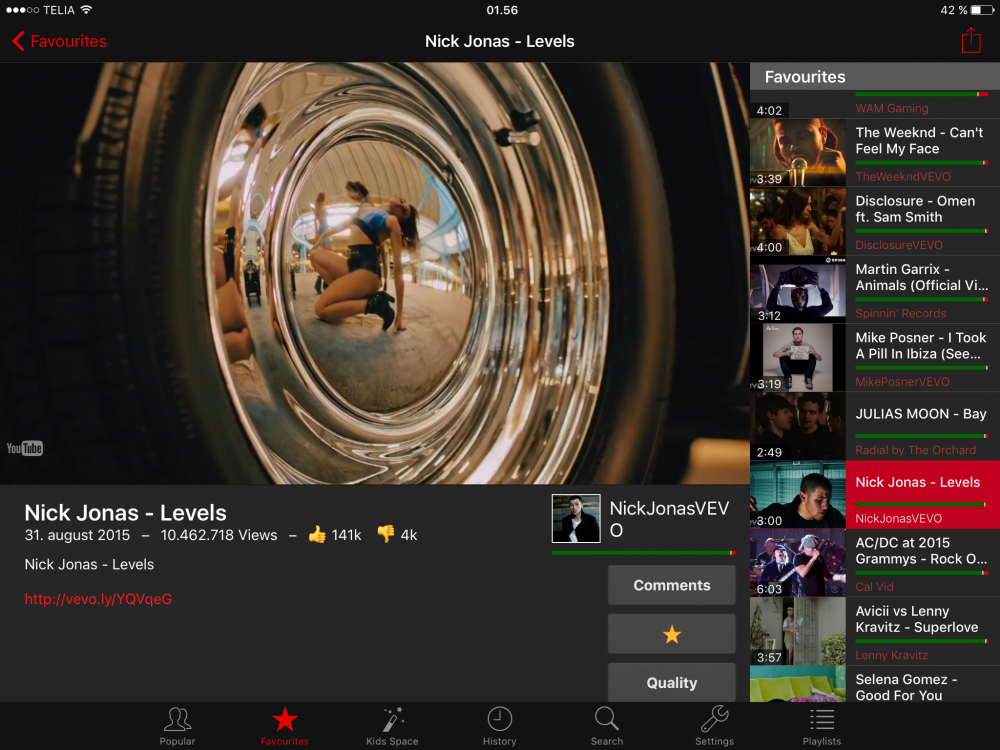The width and height of the screenshot is (1000, 750).
Task: Switch to the History tab label
Action: [499, 741]
